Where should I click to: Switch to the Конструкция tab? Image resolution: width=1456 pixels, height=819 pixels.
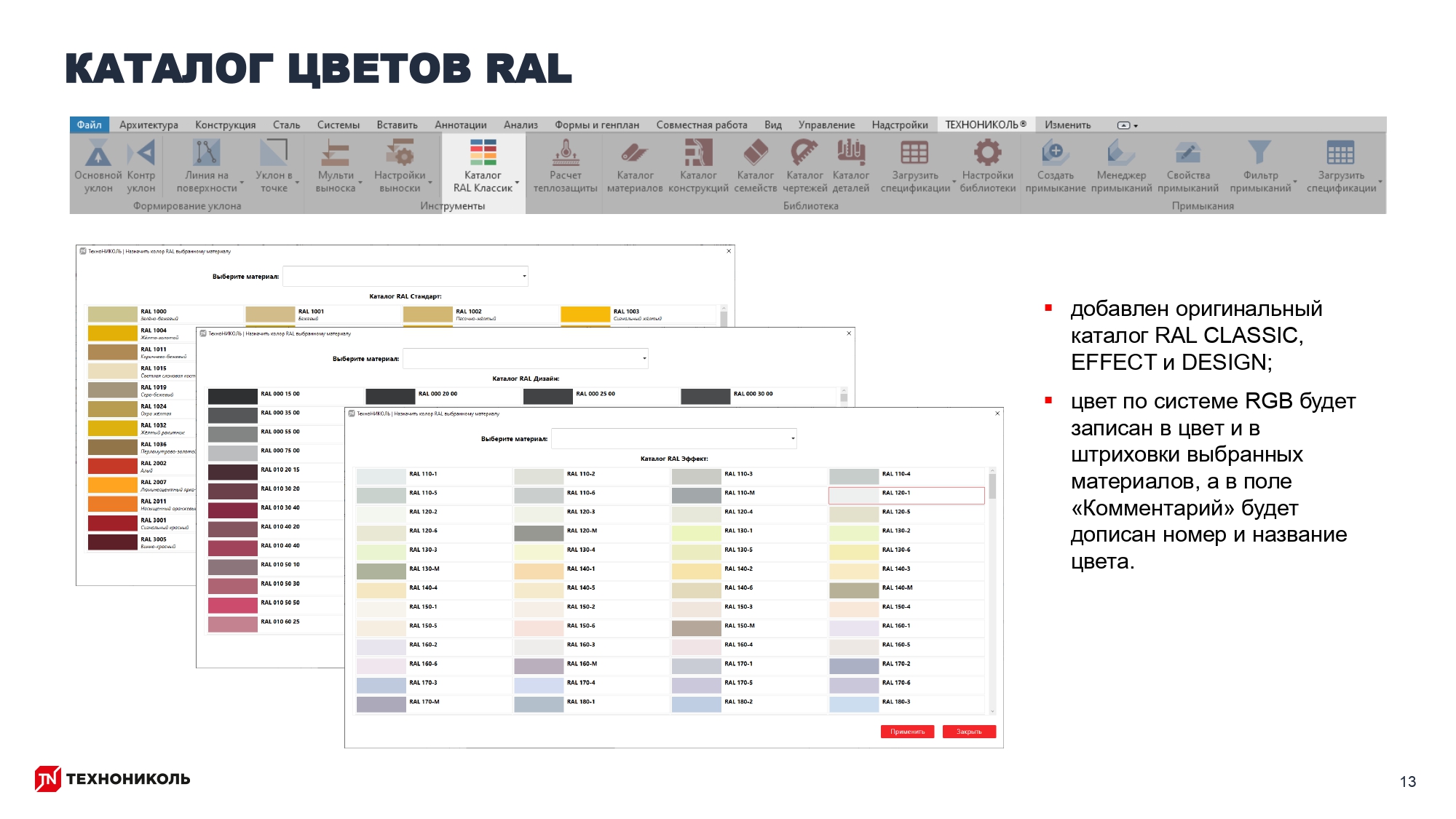(225, 124)
